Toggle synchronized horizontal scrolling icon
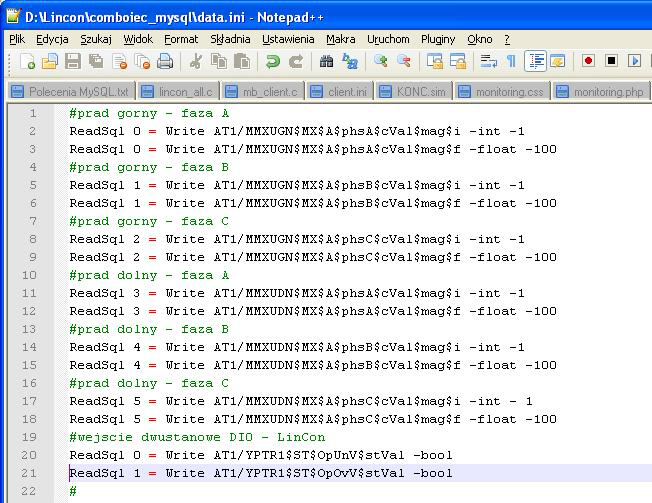The width and height of the screenshot is (652, 503). [457, 62]
